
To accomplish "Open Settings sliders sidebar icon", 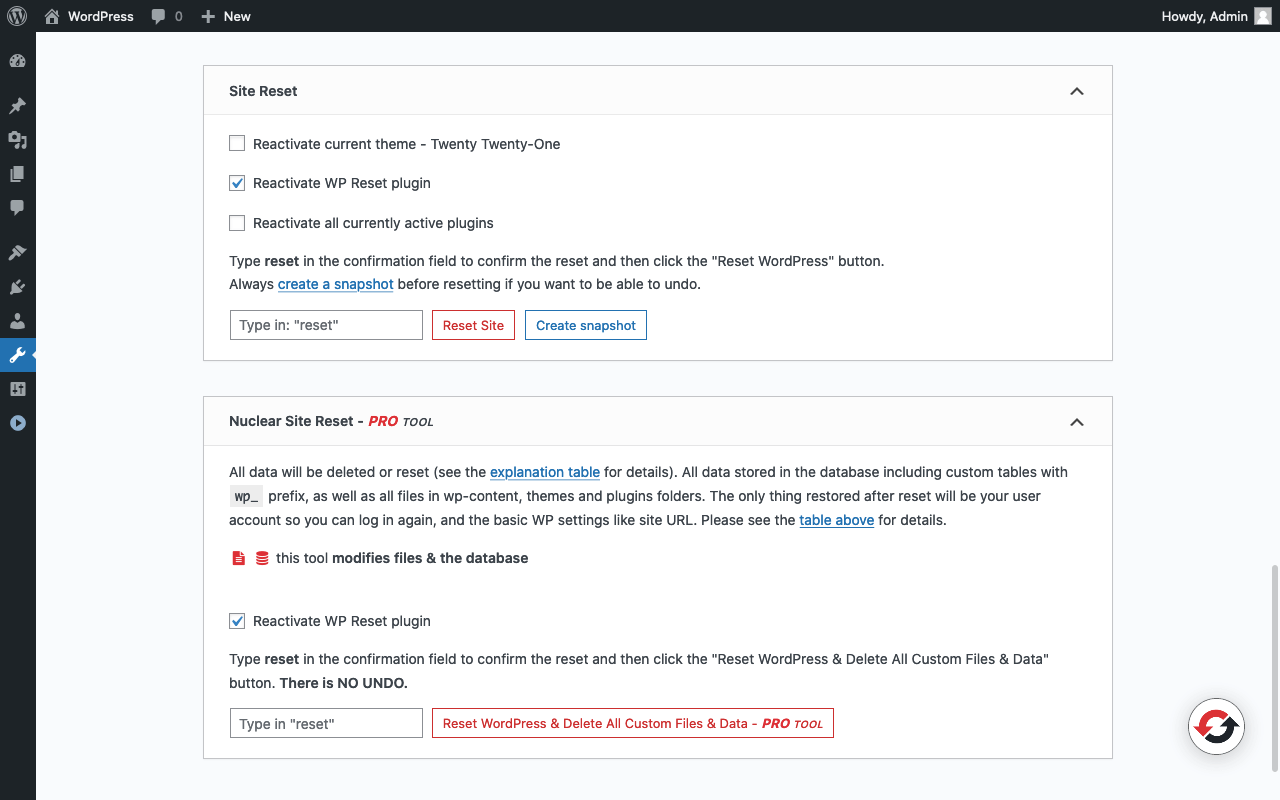I will point(17,389).
